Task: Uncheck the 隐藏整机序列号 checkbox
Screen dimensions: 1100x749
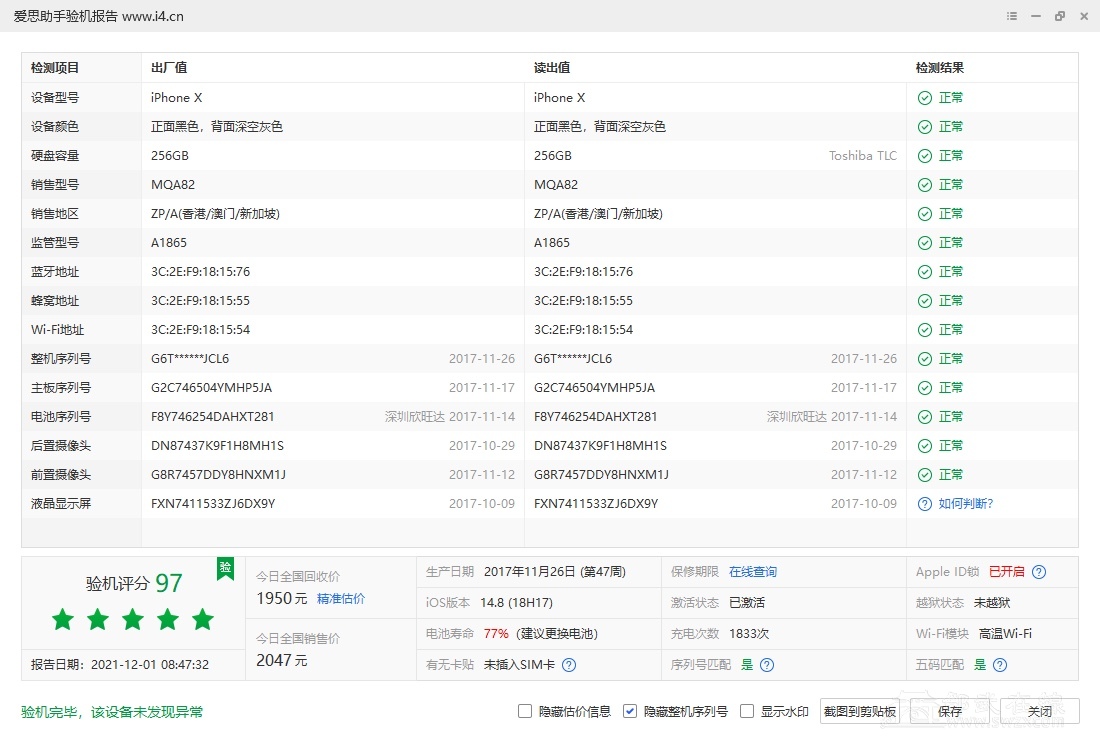Action: tap(630, 711)
